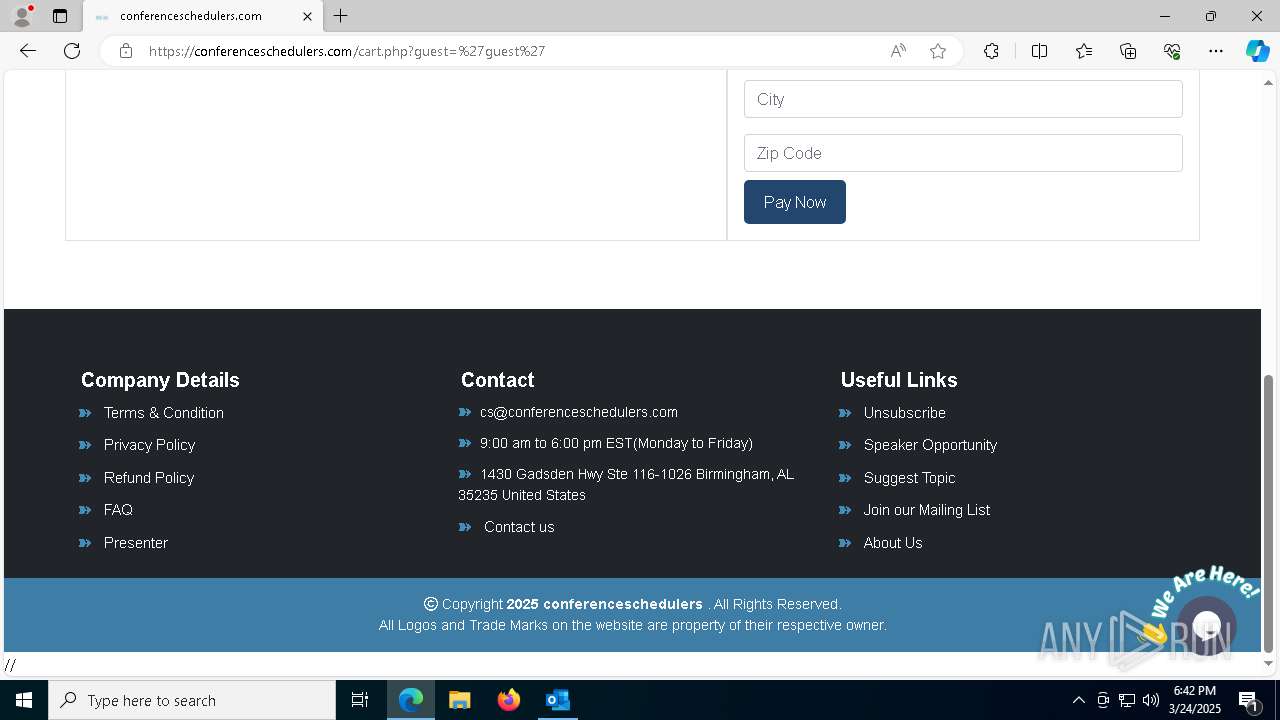Open the Unsubscribe link

905,413
